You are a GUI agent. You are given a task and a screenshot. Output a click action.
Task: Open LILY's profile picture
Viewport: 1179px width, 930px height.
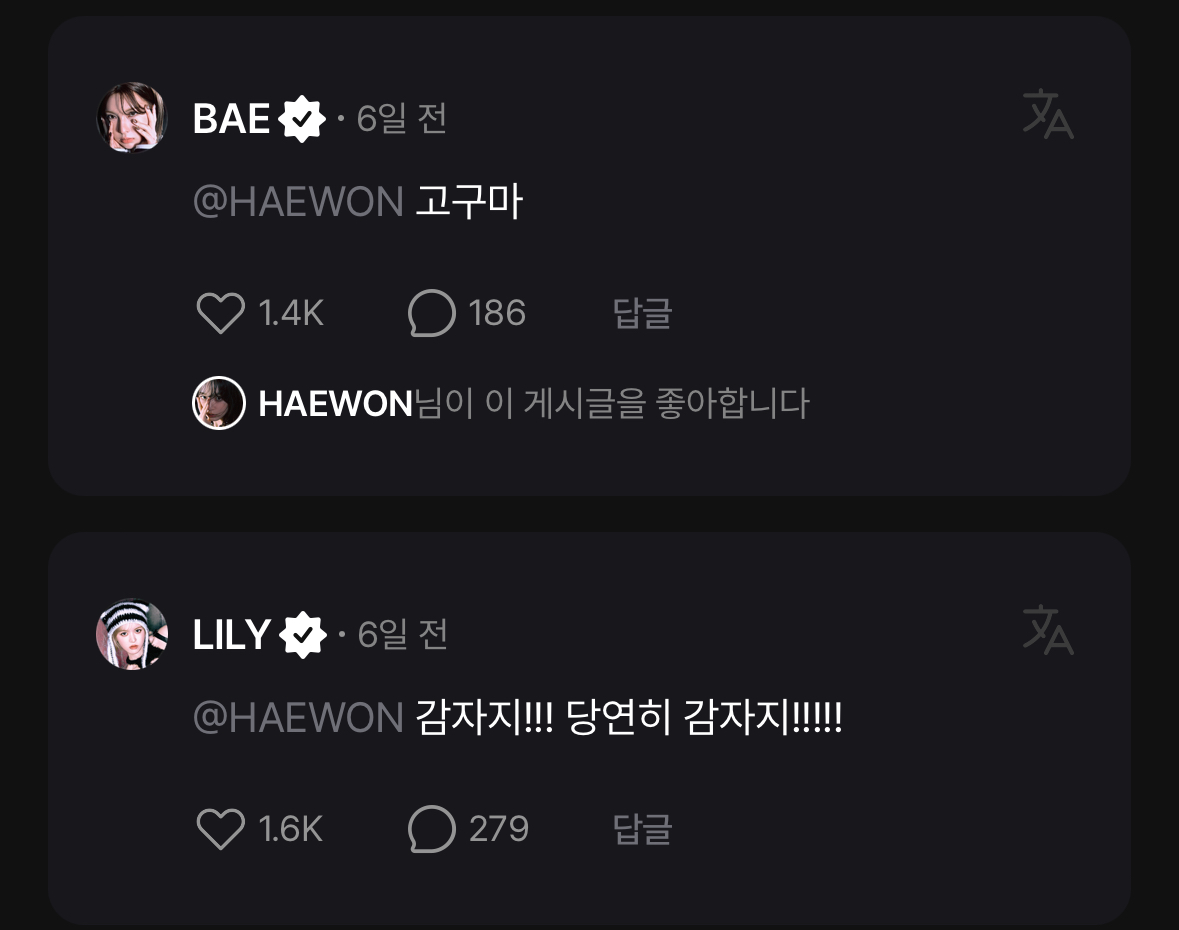pyautogui.click(x=132, y=634)
